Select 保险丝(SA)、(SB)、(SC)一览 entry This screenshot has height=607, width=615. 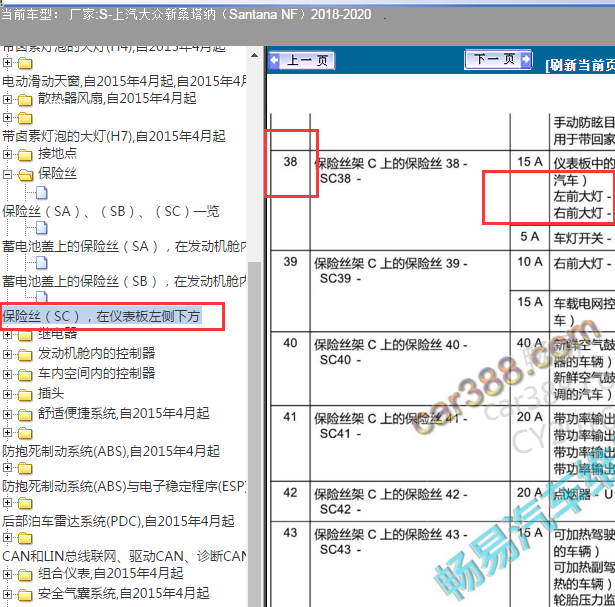point(111,212)
